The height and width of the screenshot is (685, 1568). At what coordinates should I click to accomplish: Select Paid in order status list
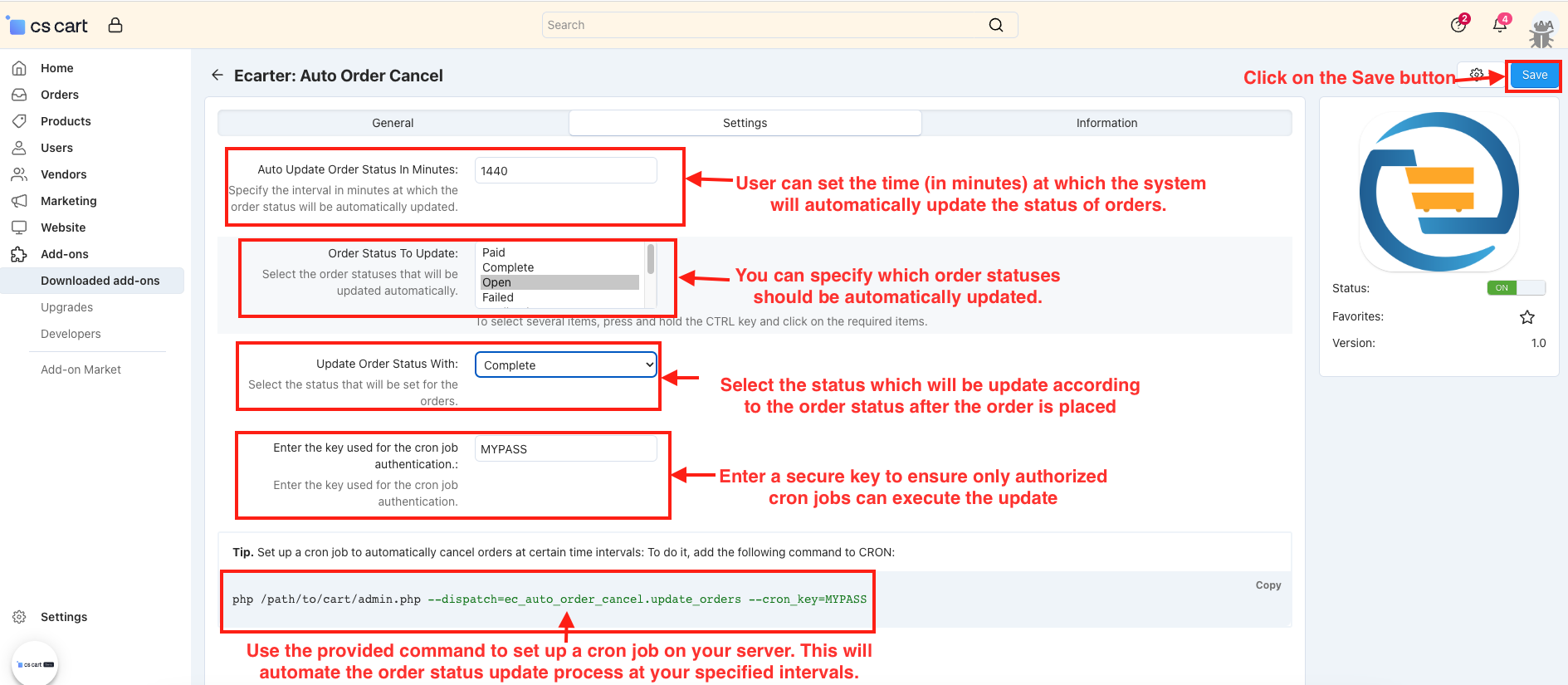560,252
